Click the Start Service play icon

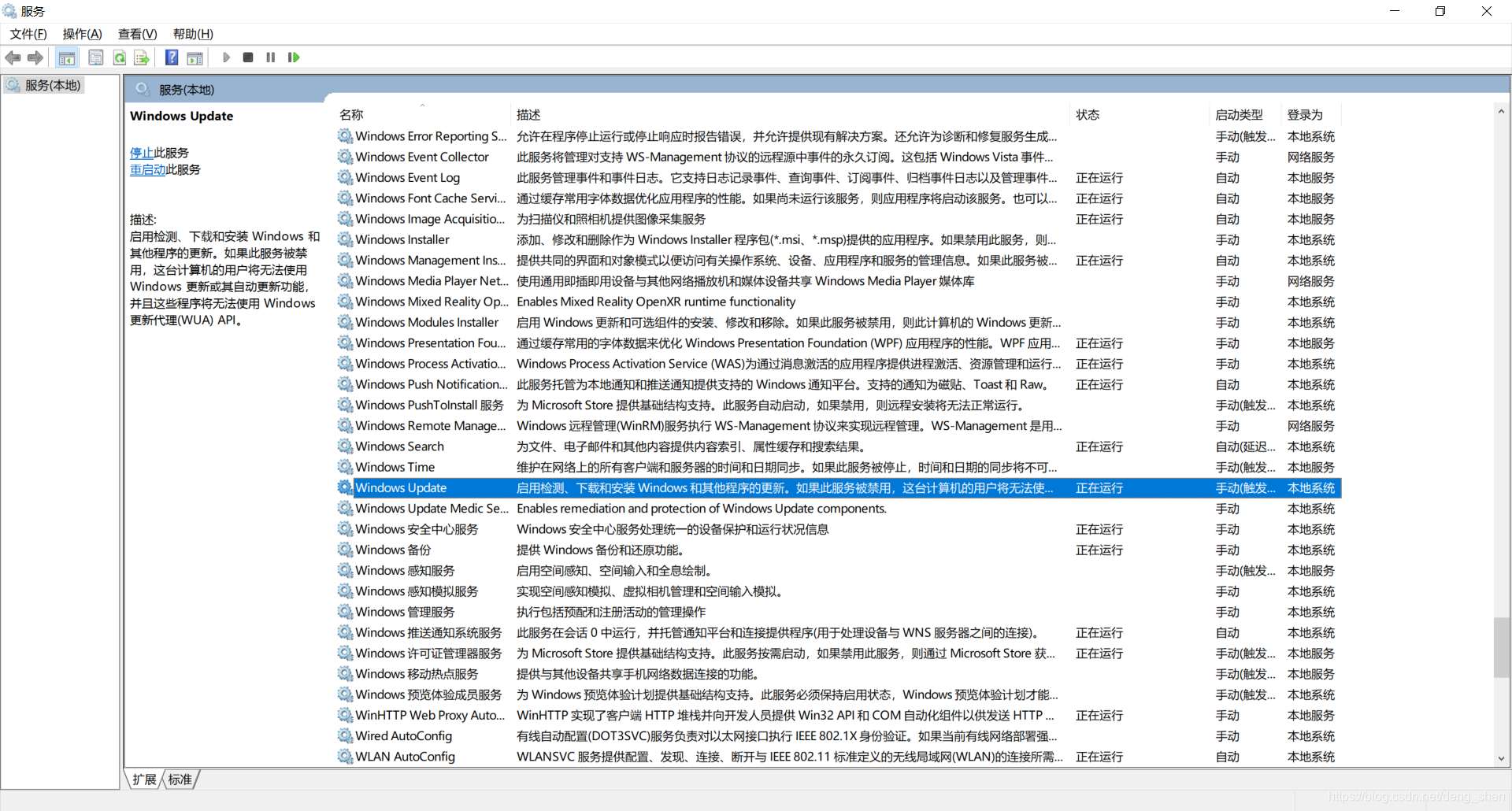click(x=226, y=57)
